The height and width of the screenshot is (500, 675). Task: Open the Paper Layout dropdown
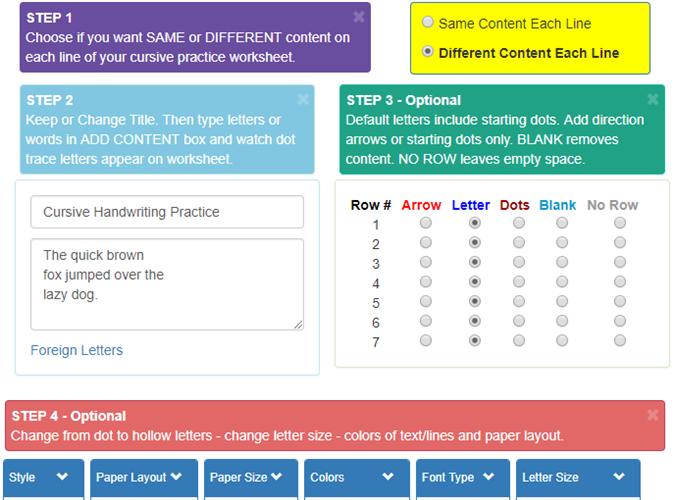coord(139,478)
